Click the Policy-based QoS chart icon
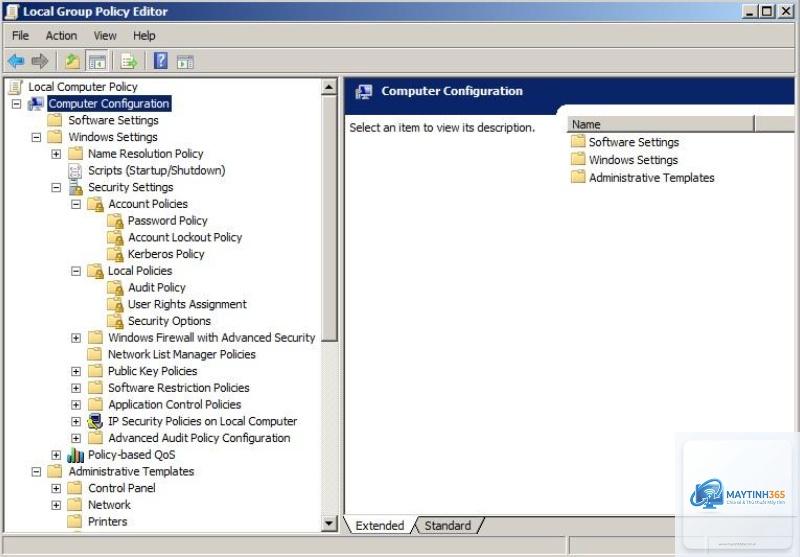Viewport: 800px width, 557px height. point(76,454)
